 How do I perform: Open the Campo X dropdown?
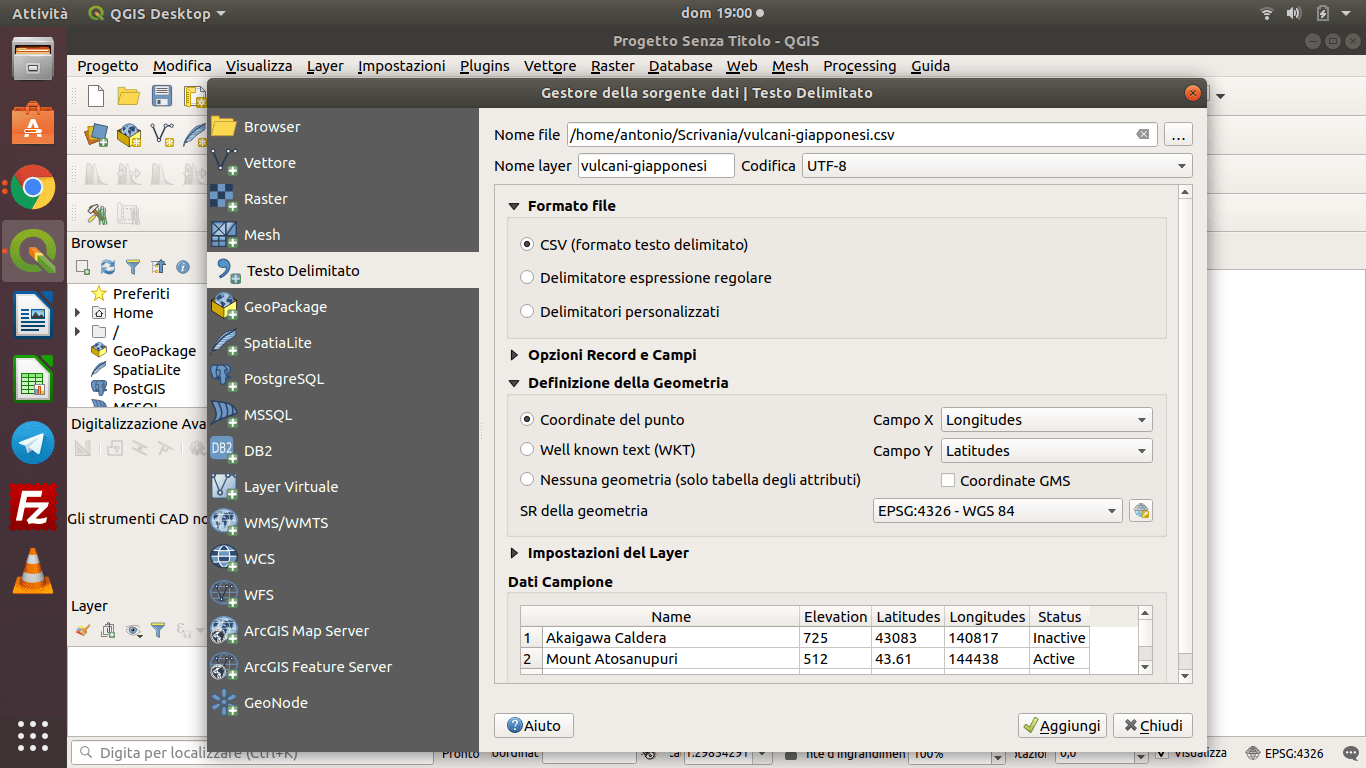pyautogui.click(x=1046, y=420)
